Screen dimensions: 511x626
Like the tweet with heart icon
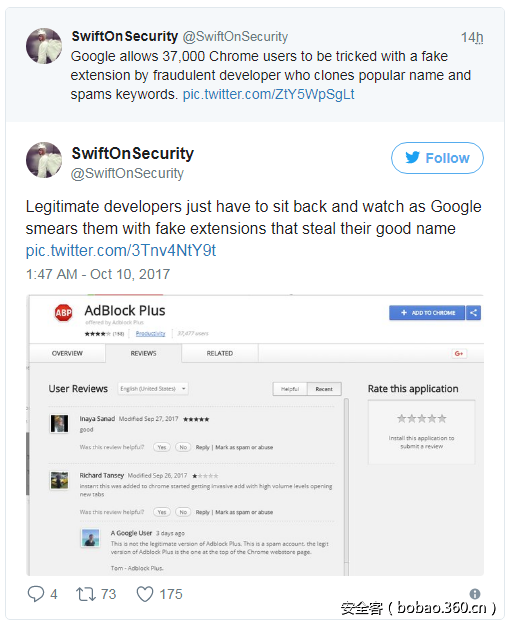[145, 594]
